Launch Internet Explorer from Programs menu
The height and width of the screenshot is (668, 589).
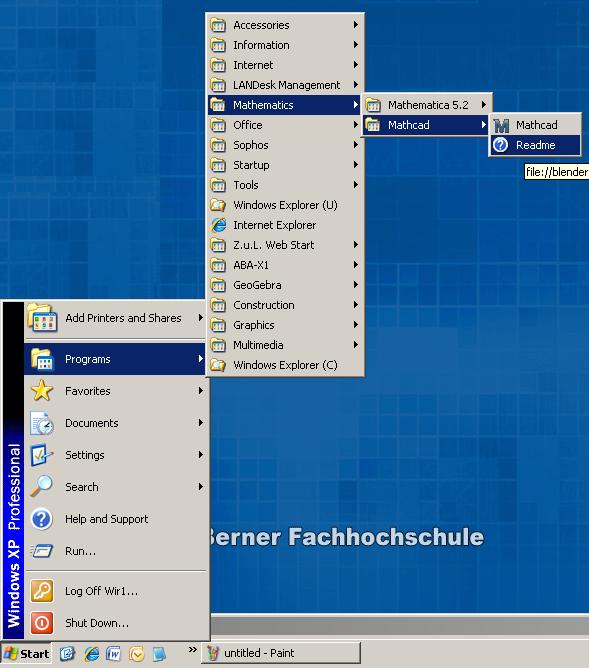(x=285, y=225)
